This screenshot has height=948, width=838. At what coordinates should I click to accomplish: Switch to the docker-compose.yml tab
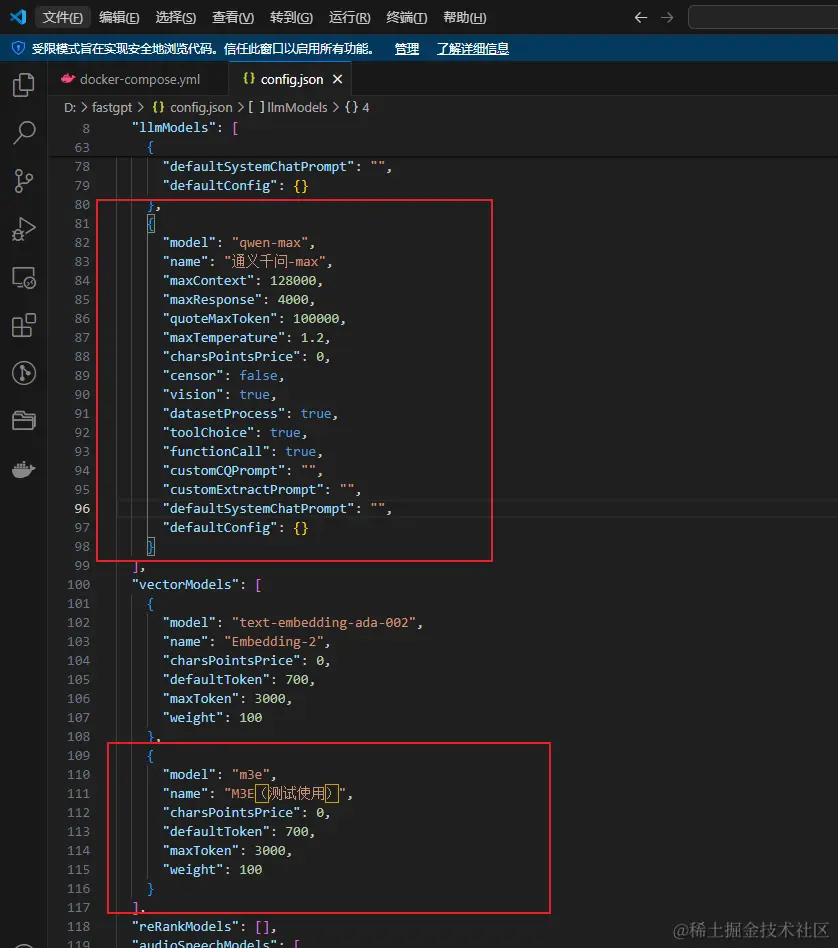click(x=139, y=79)
